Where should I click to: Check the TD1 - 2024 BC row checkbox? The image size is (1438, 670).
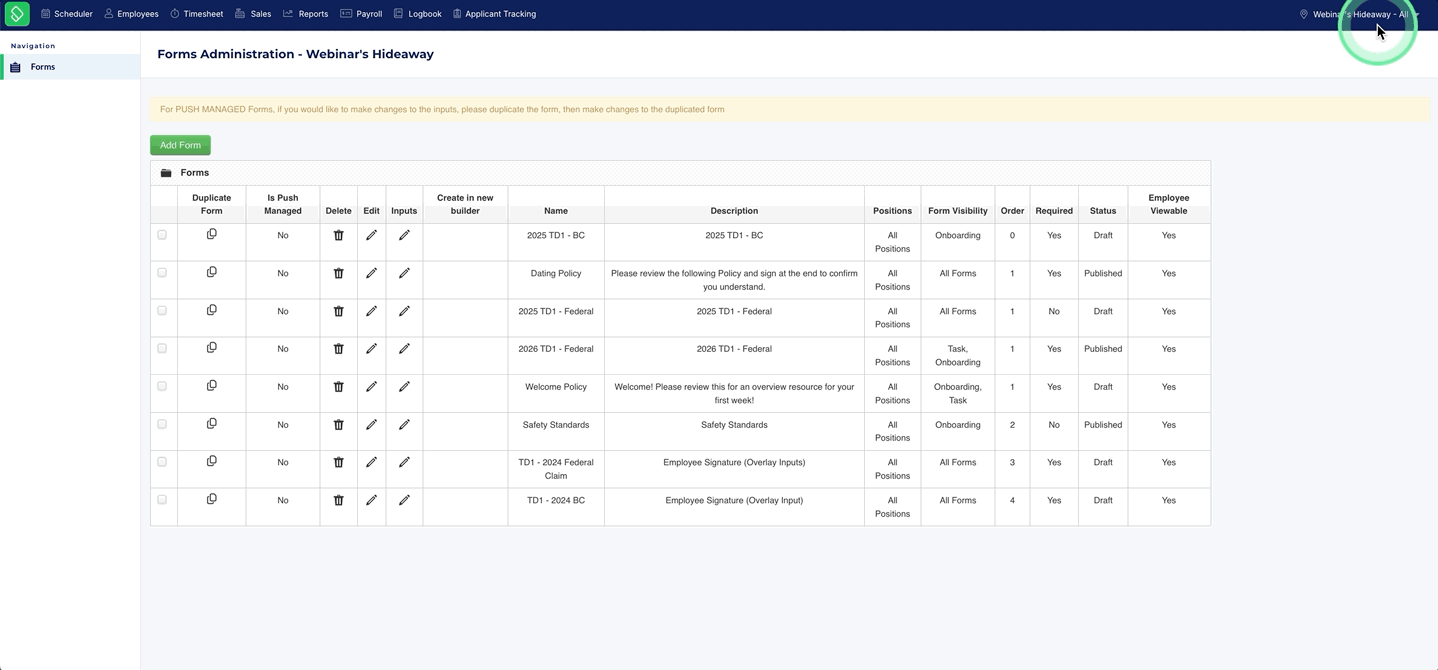[162, 500]
